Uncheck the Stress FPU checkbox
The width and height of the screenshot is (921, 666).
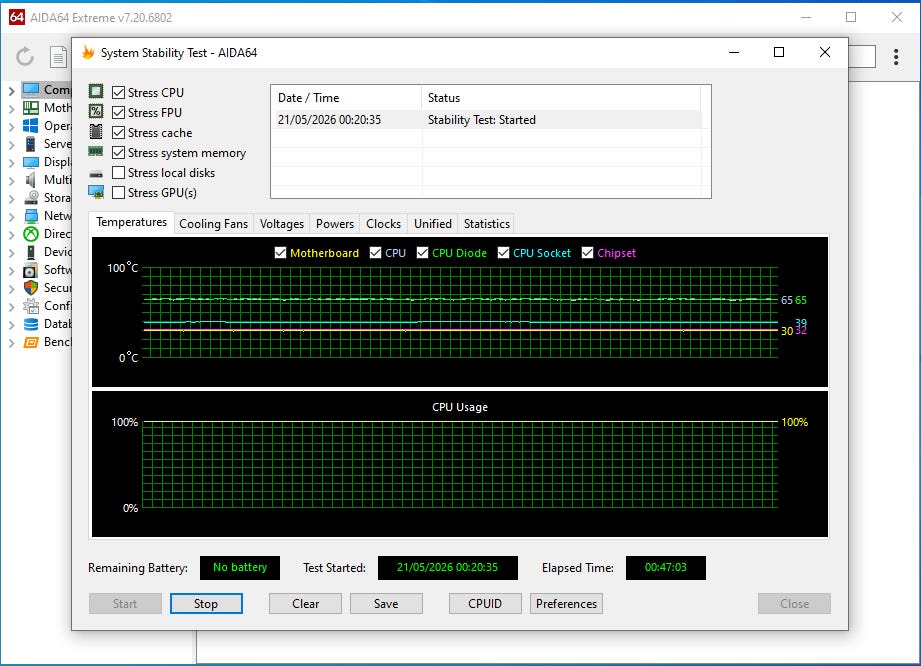coord(118,112)
